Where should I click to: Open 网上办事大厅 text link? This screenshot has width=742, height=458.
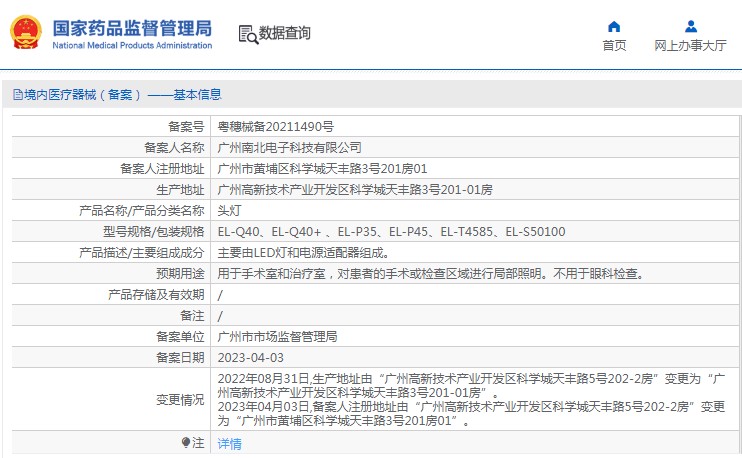coord(690,45)
